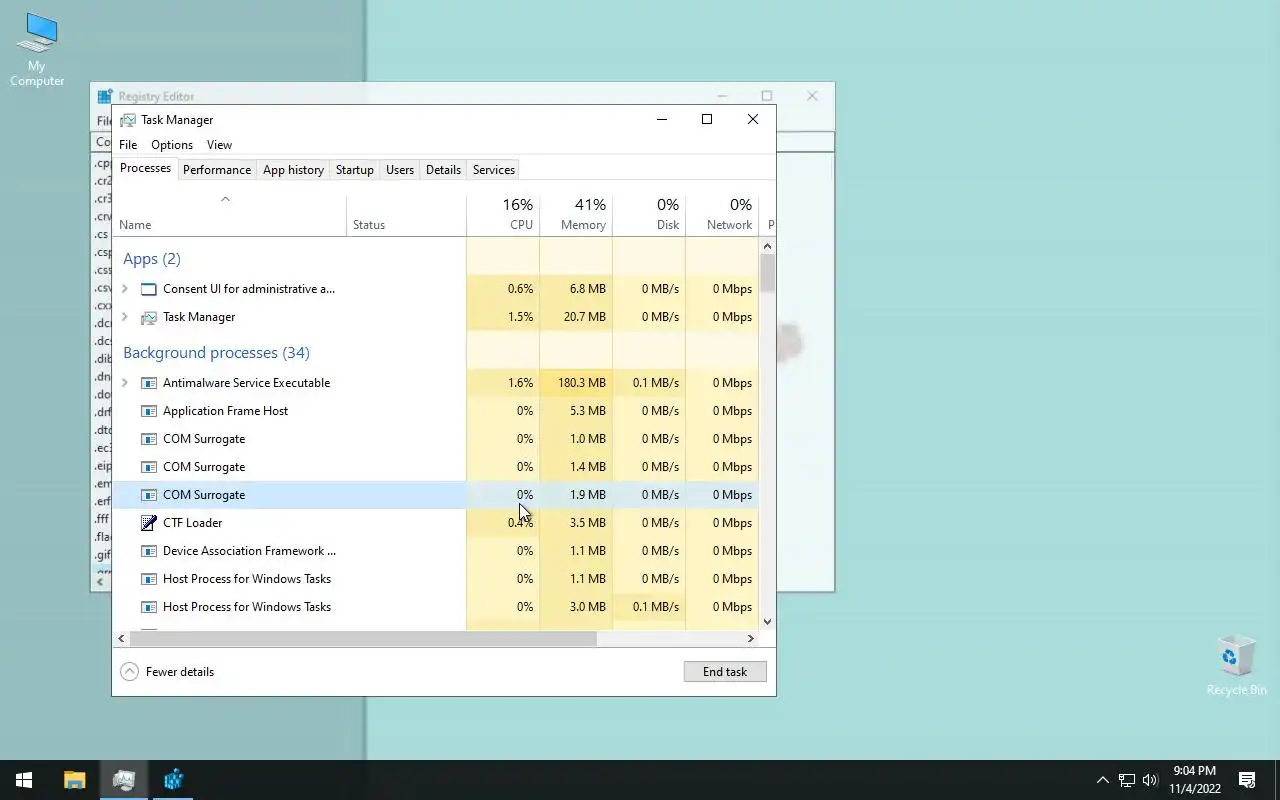The width and height of the screenshot is (1280, 800).
Task: Sort by the Memory column header
Action: pyautogui.click(x=576, y=215)
